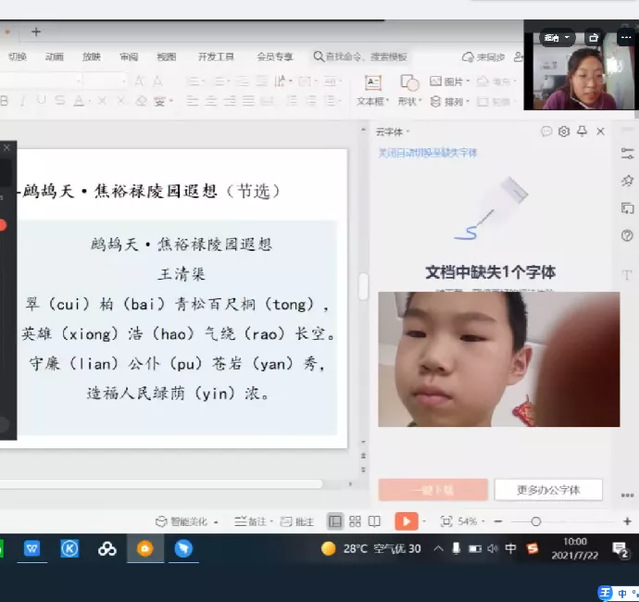Click the zoom slider handle
This screenshot has height=602, width=639.
[x=536, y=521]
